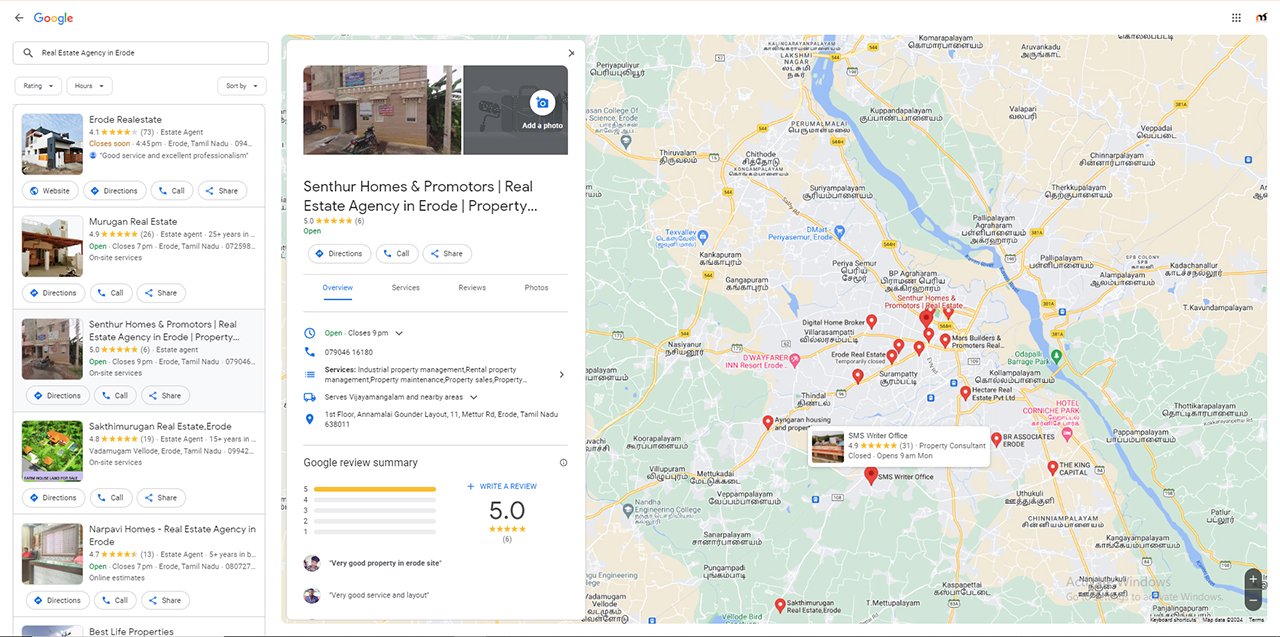Expand the Services list arrow
1280x637 pixels.
[561, 375]
